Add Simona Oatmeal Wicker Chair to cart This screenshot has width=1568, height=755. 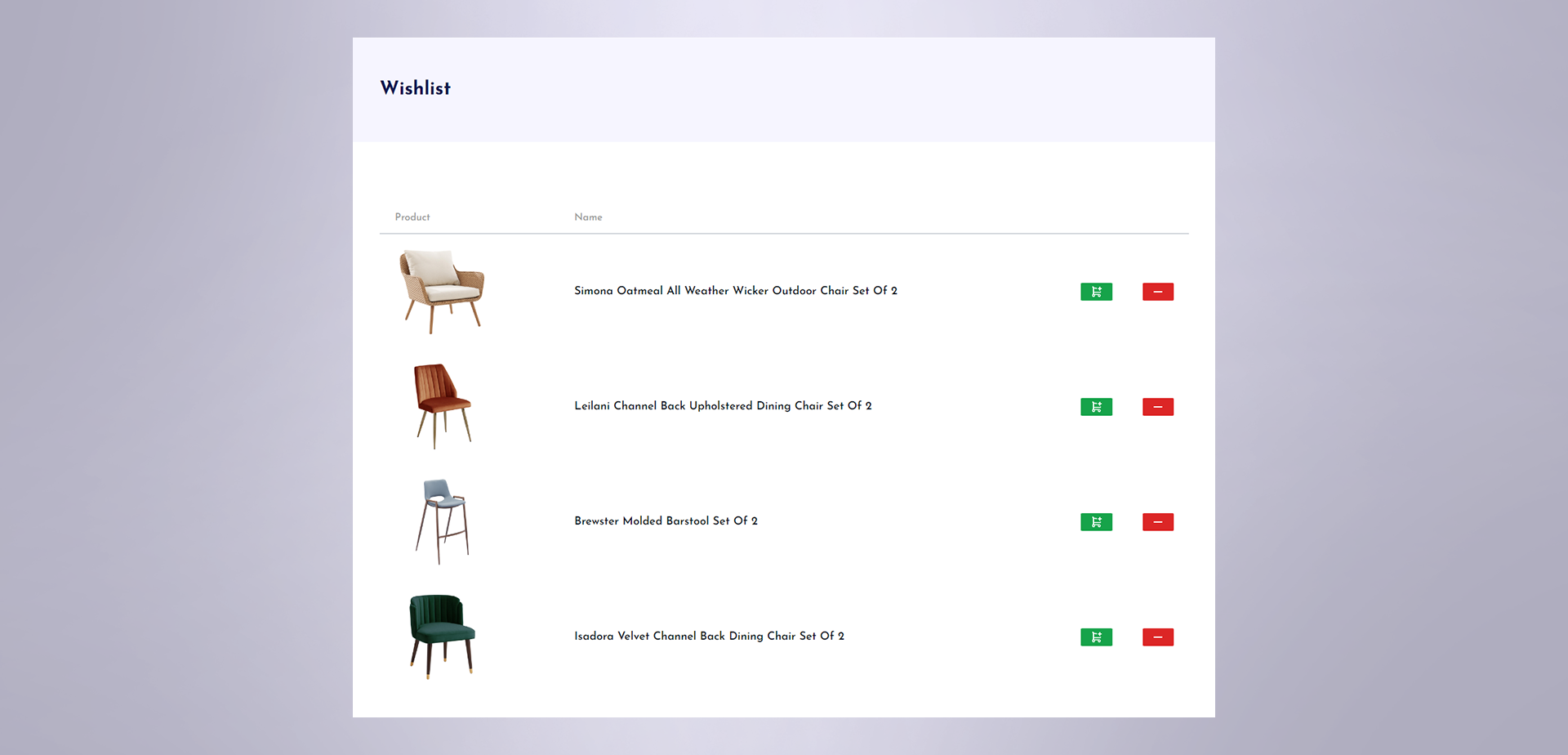[x=1096, y=291]
